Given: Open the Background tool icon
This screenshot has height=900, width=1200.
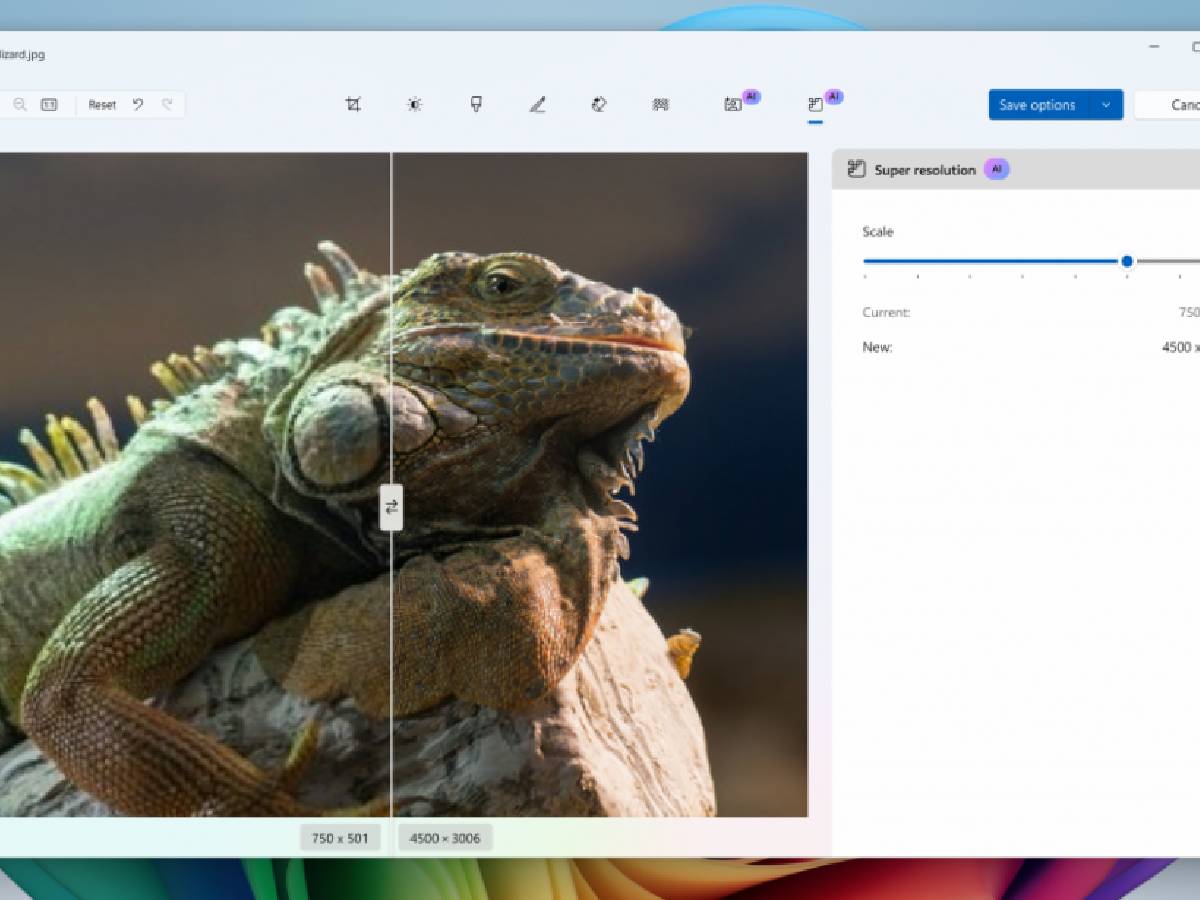Looking at the screenshot, I should tap(660, 104).
